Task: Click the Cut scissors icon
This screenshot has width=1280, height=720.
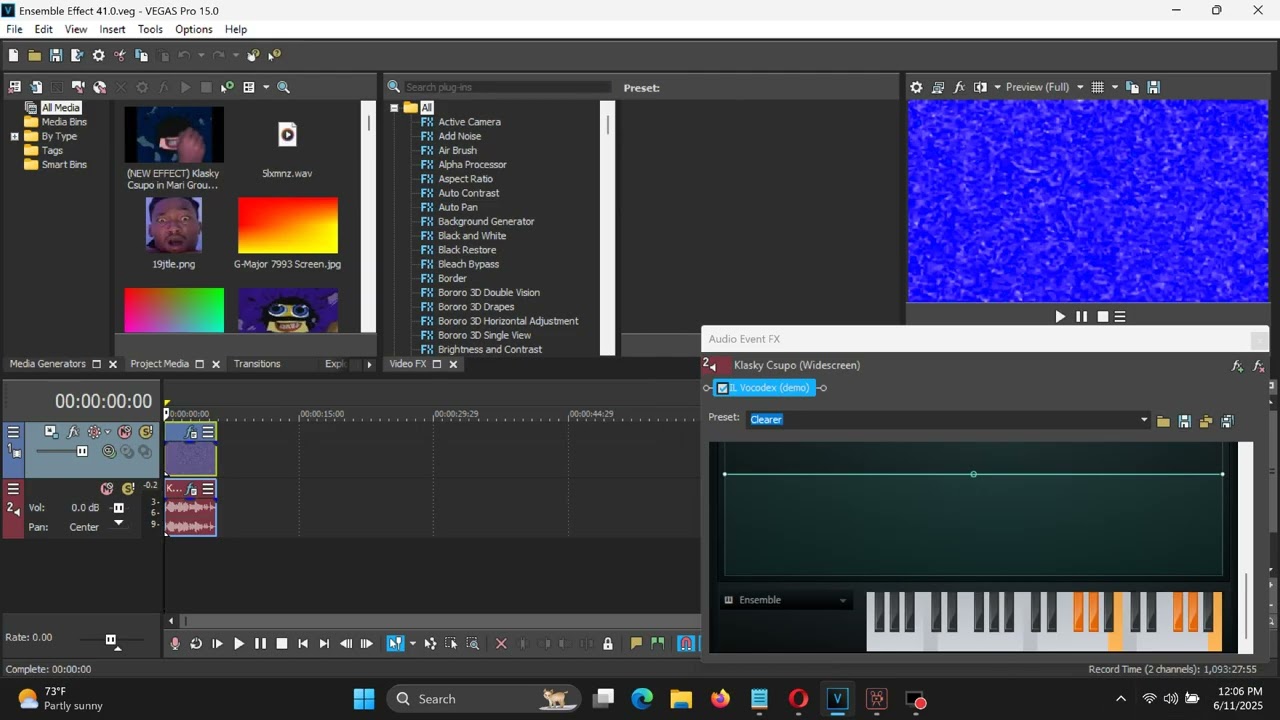Action: click(x=120, y=56)
